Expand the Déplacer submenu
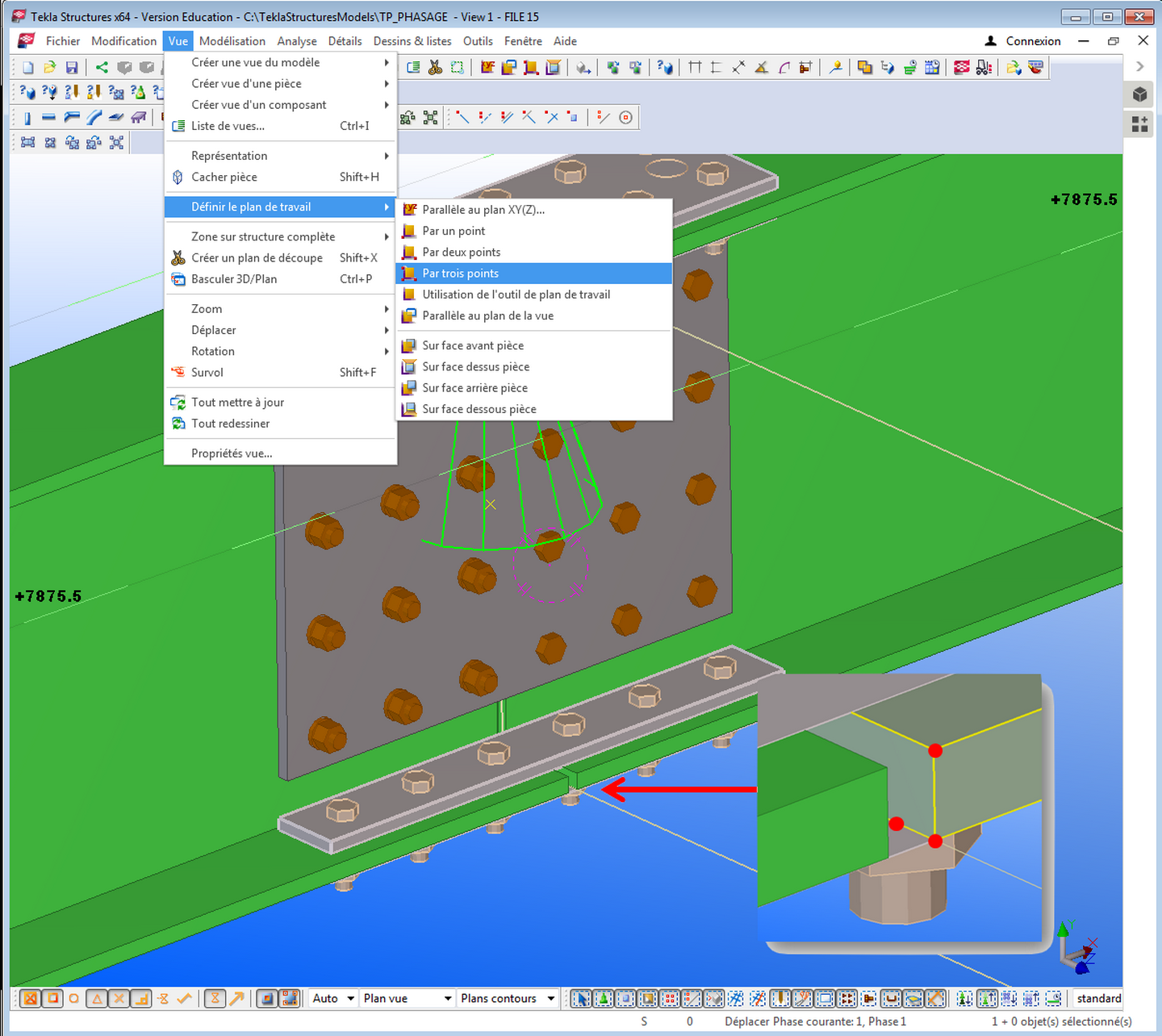The height and width of the screenshot is (1036, 1162). [281, 330]
